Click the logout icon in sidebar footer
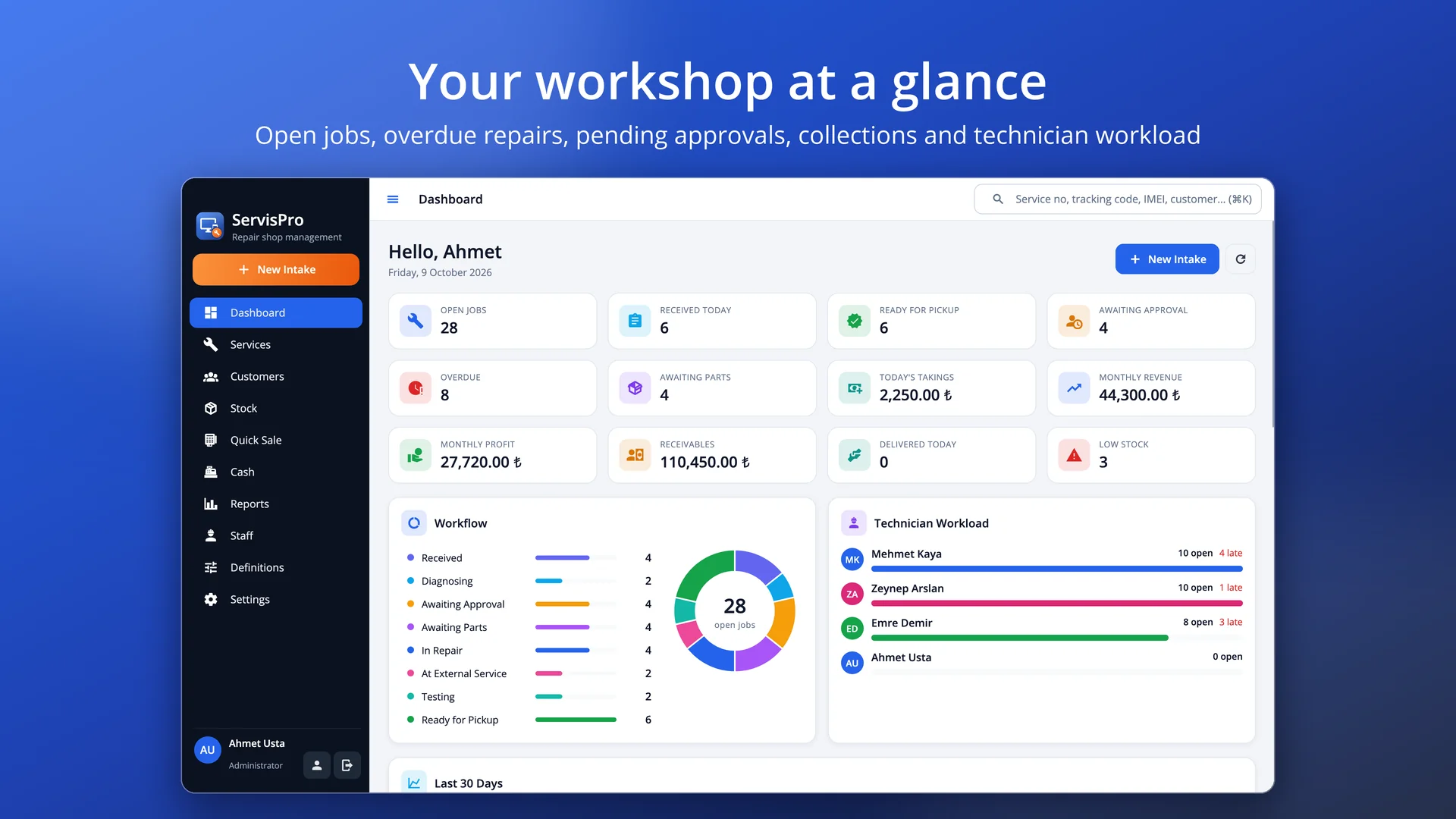Image resolution: width=1456 pixels, height=819 pixels. coord(347,765)
